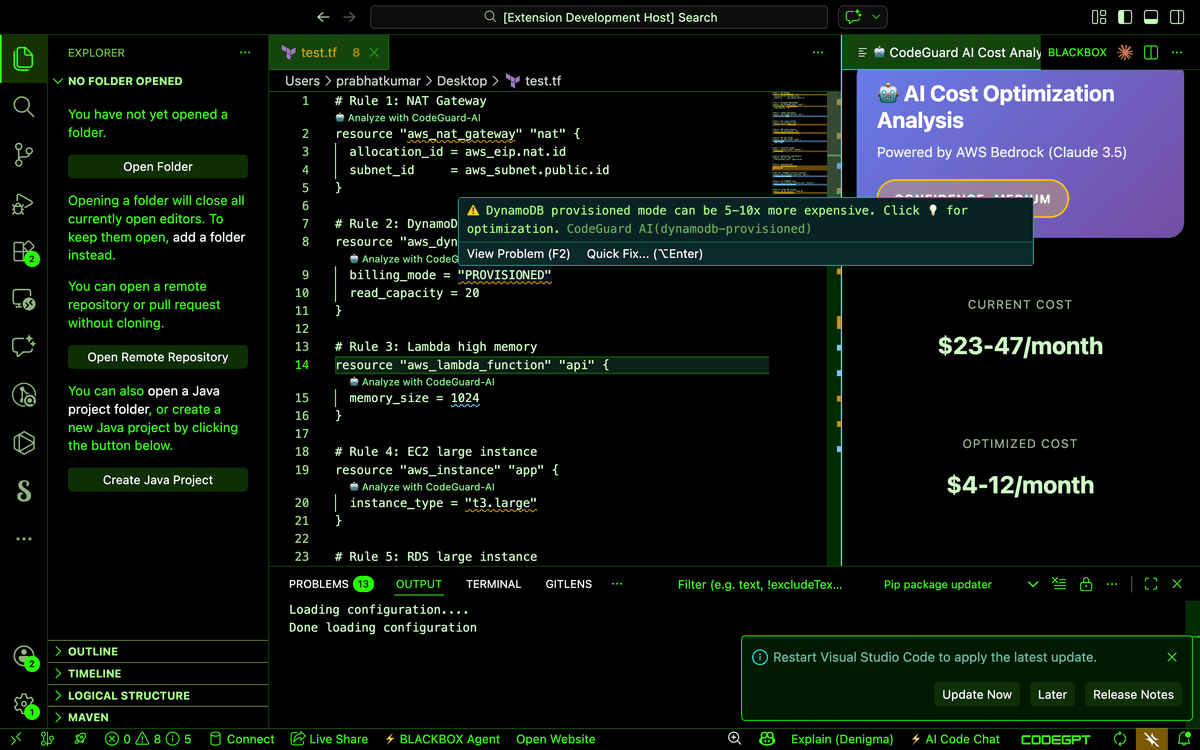This screenshot has width=1200, height=750.
Task: Expand the TIMELINE section
Action: 158,673
